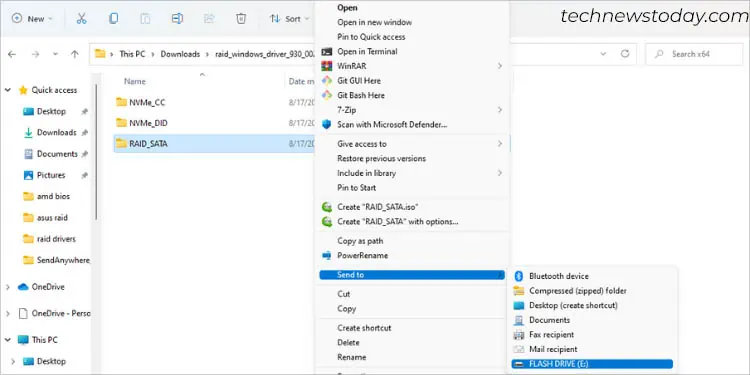Collapse the This PC tree node
This screenshot has width=750, height=375.
8,340
